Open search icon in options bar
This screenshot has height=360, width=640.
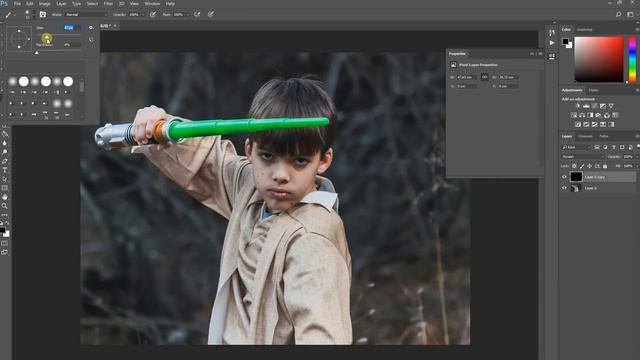click(x=618, y=14)
